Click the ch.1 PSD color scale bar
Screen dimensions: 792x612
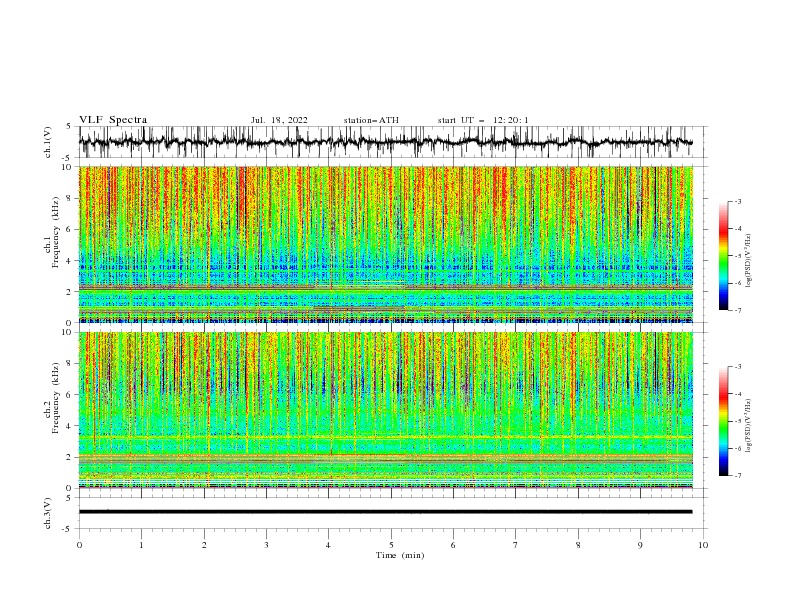click(x=723, y=256)
